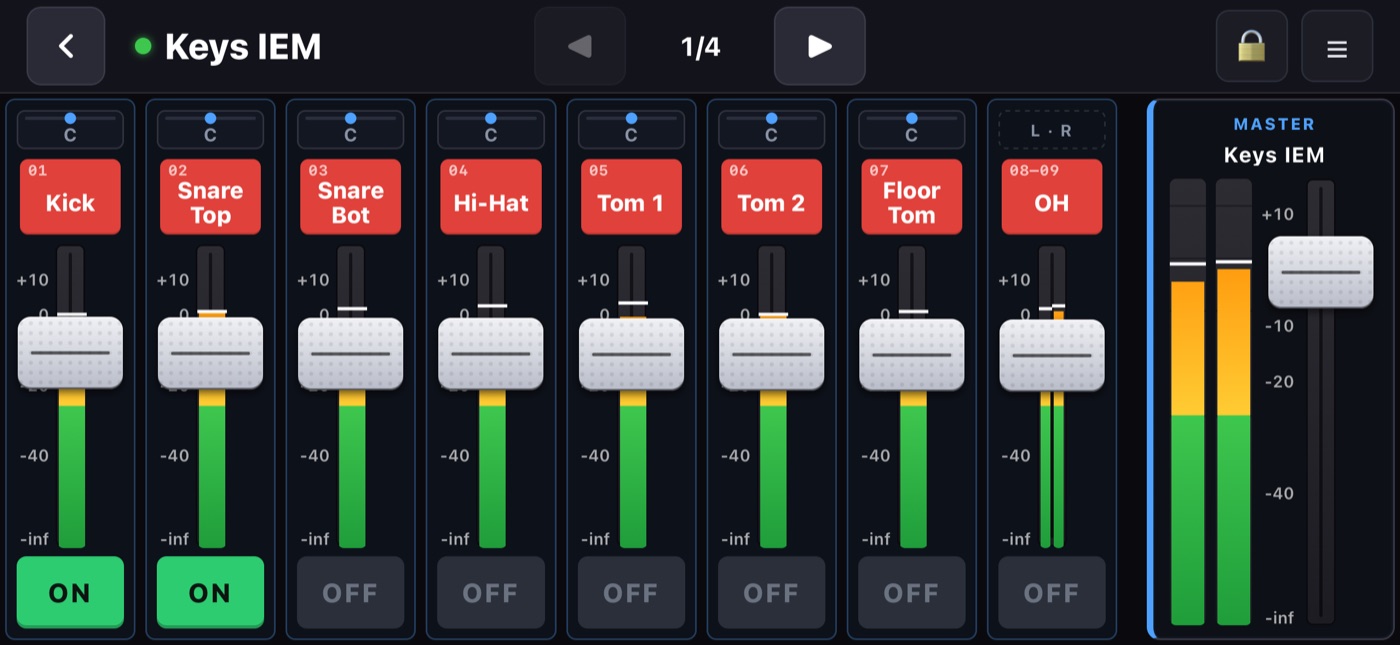This screenshot has width=1400, height=645.
Task: Click the 1/4 page indicator
Action: (700, 46)
